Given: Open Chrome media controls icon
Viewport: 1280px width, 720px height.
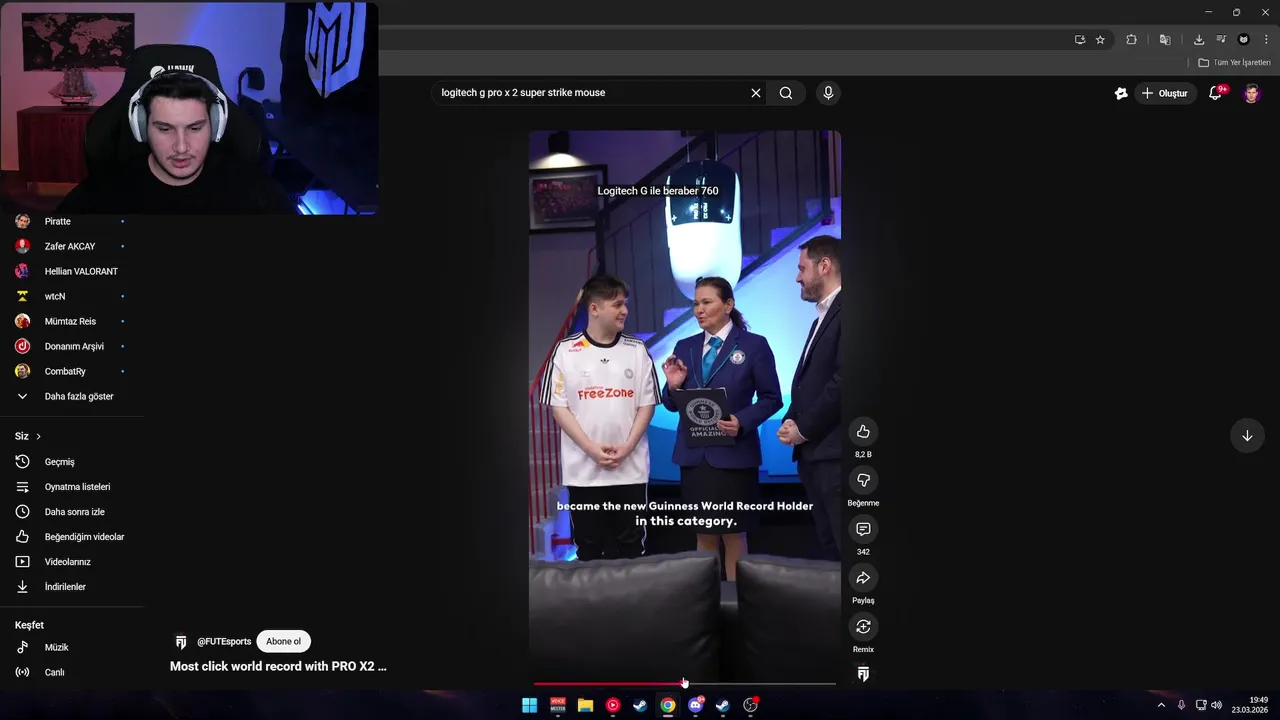Looking at the screenshot, I should coord(1221,40).
